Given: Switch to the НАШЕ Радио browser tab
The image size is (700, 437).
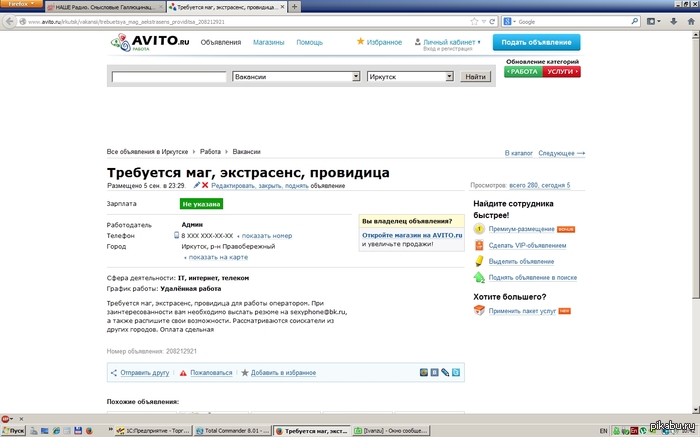Looking at the screenshot, I should (93, 6).
